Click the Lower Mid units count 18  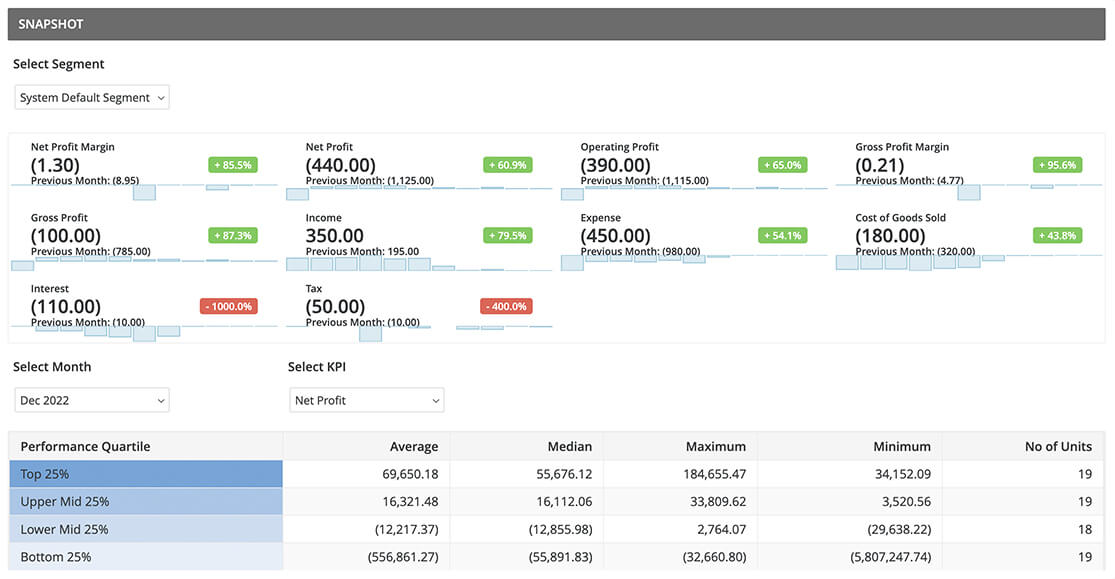[1084, 530]
